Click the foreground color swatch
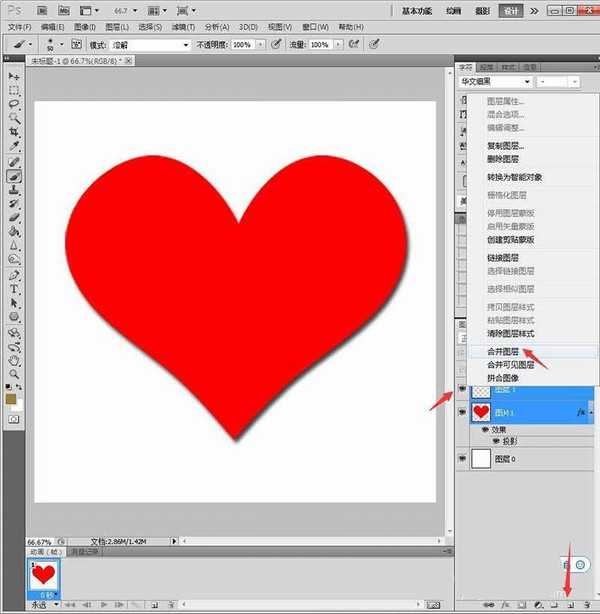 tap(11, 399)
